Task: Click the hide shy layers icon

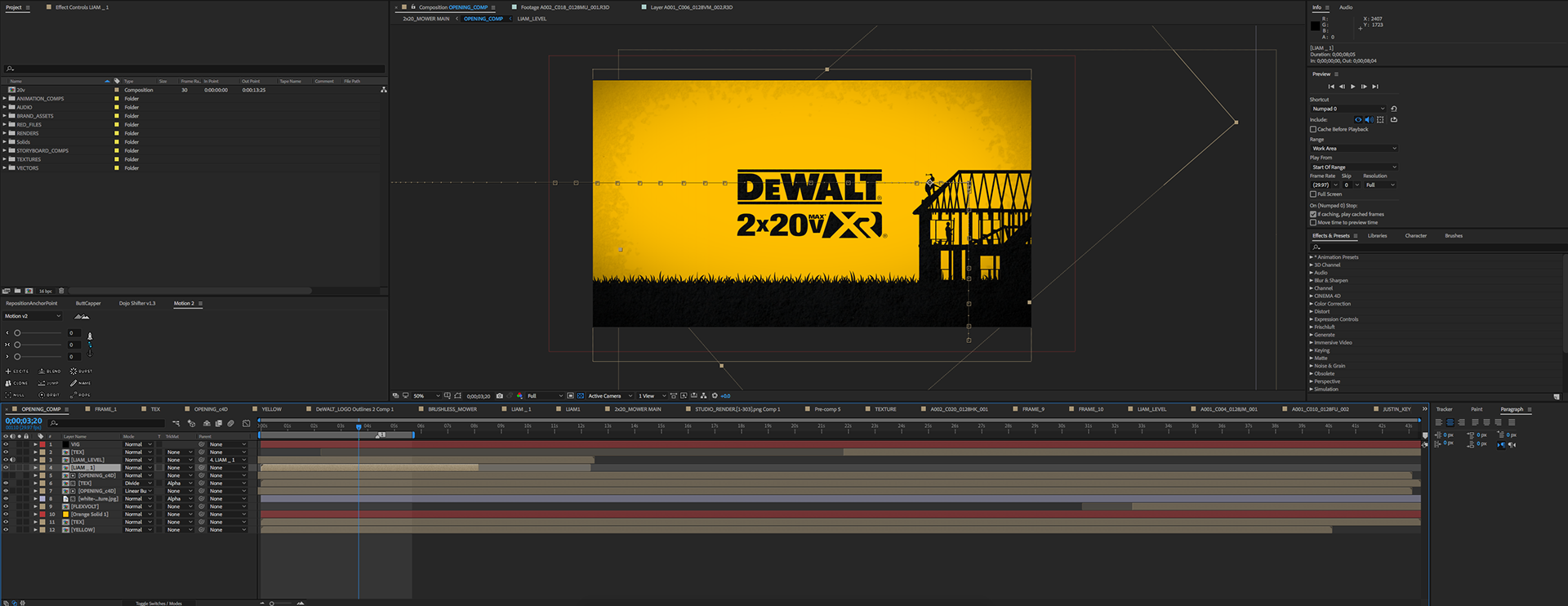Action: point(207,423)
